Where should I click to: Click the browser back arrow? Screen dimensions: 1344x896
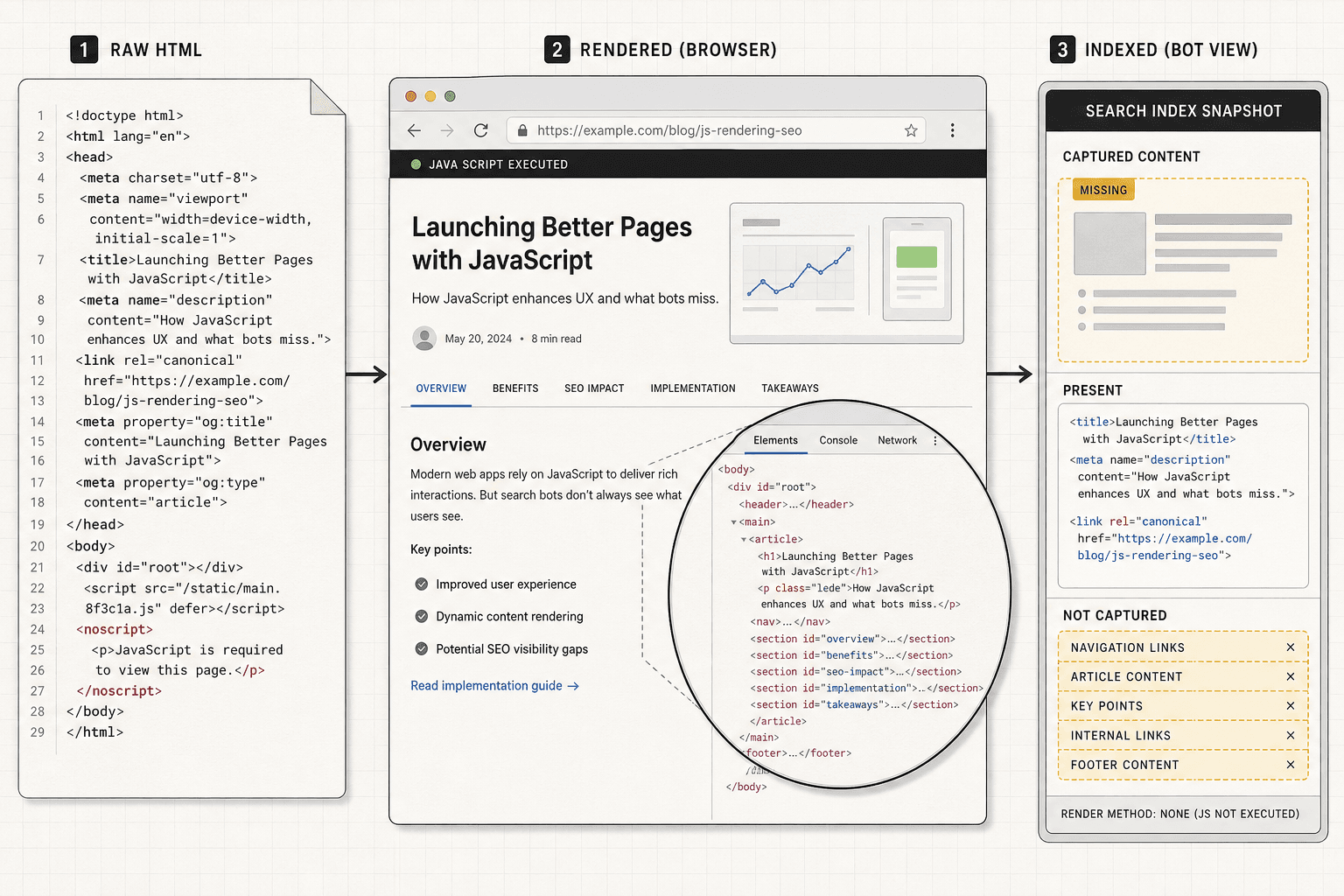point(415,130)
